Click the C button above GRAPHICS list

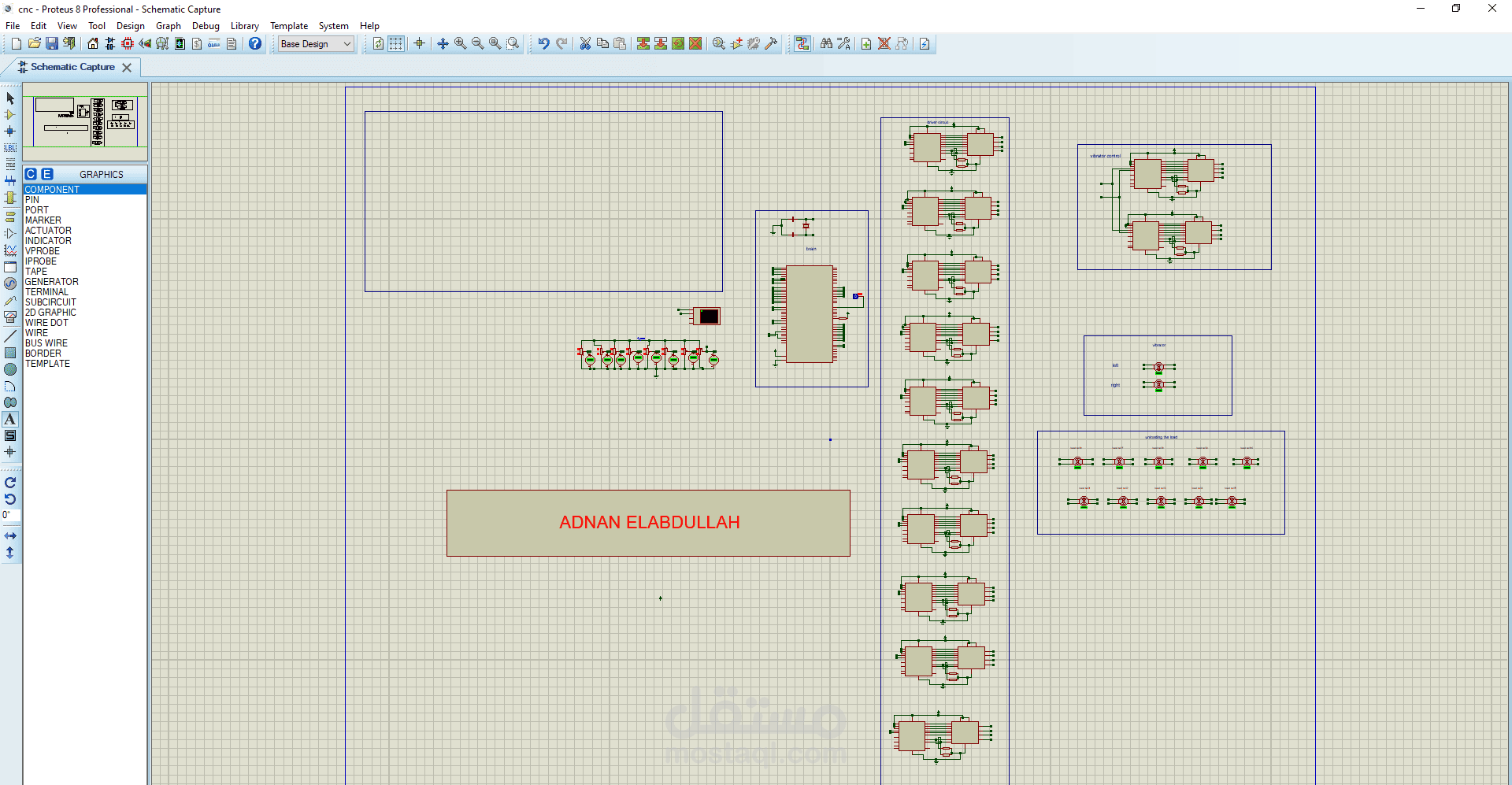31,174
